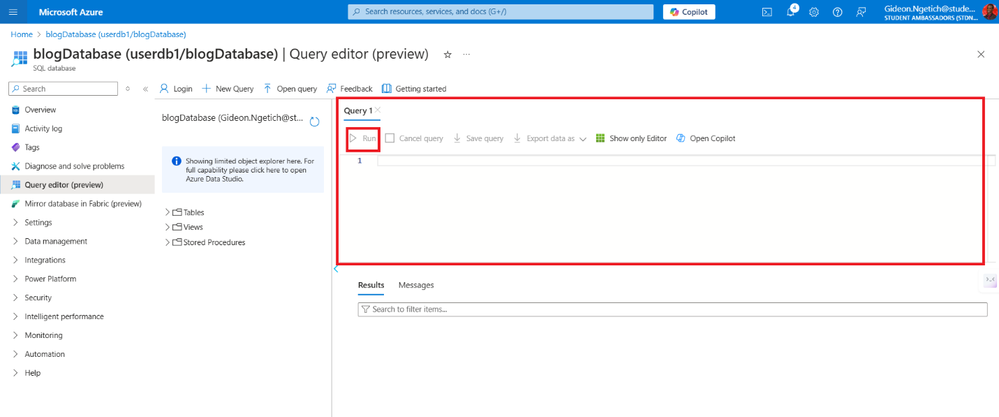Run the current query
999x417 pixels.
[363, 138]
